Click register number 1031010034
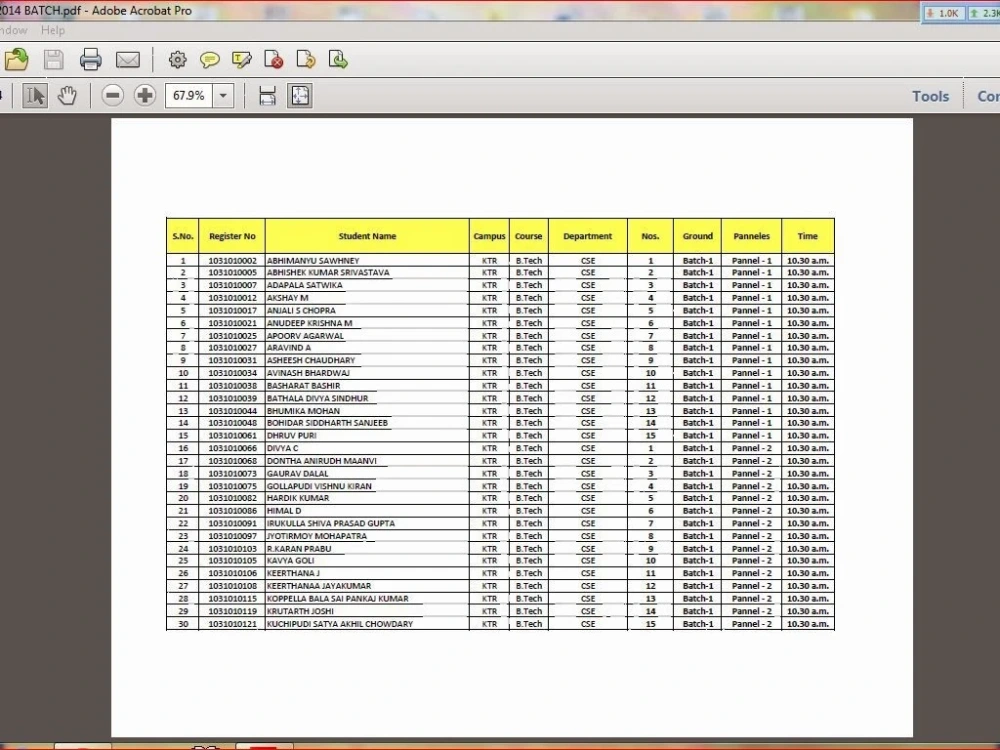1000x750 pixels. click(232, 373)
